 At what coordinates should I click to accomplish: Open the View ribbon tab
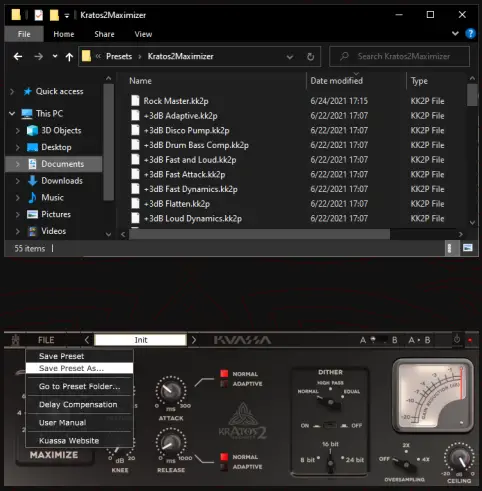[143, 34]
